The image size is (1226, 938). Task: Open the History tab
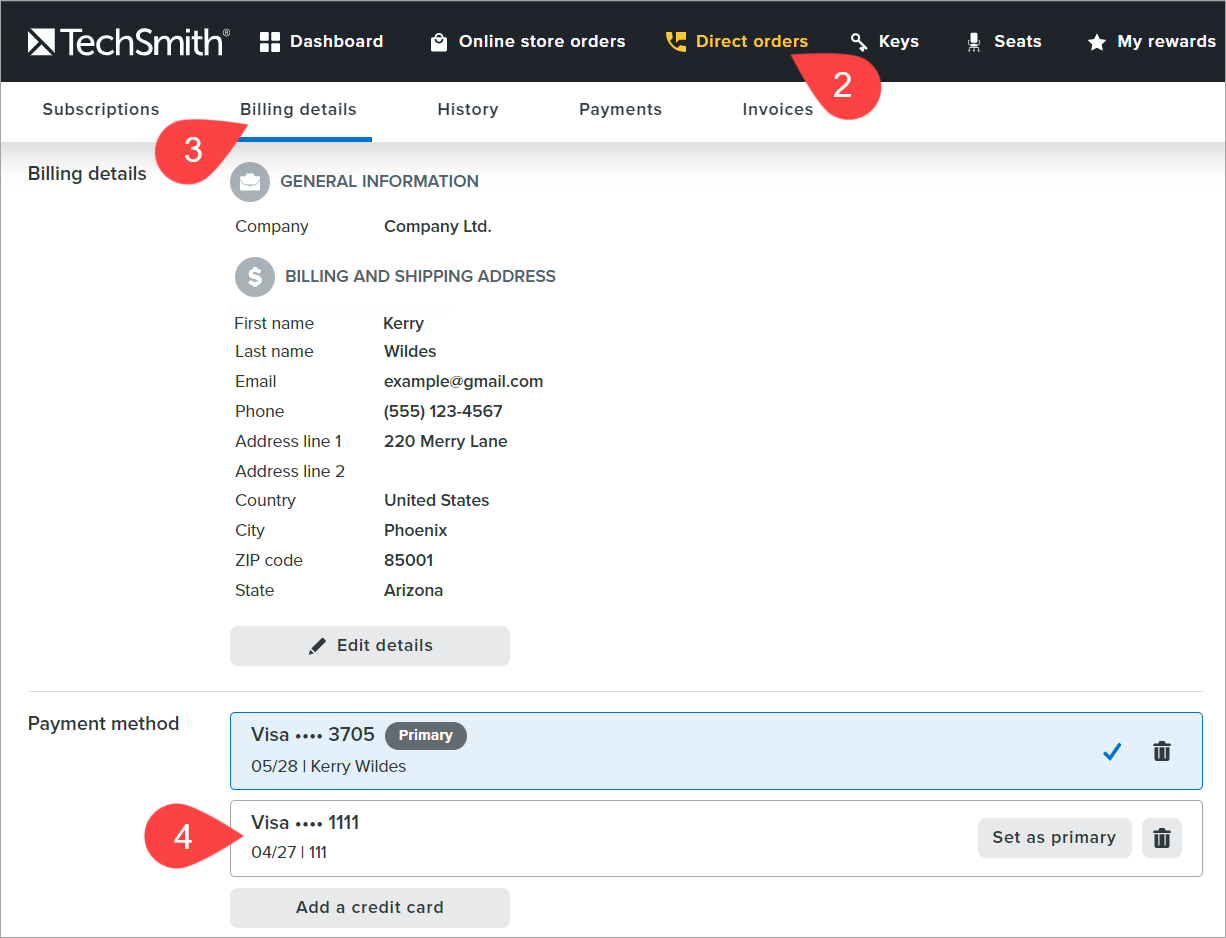(x=467, y=110)
